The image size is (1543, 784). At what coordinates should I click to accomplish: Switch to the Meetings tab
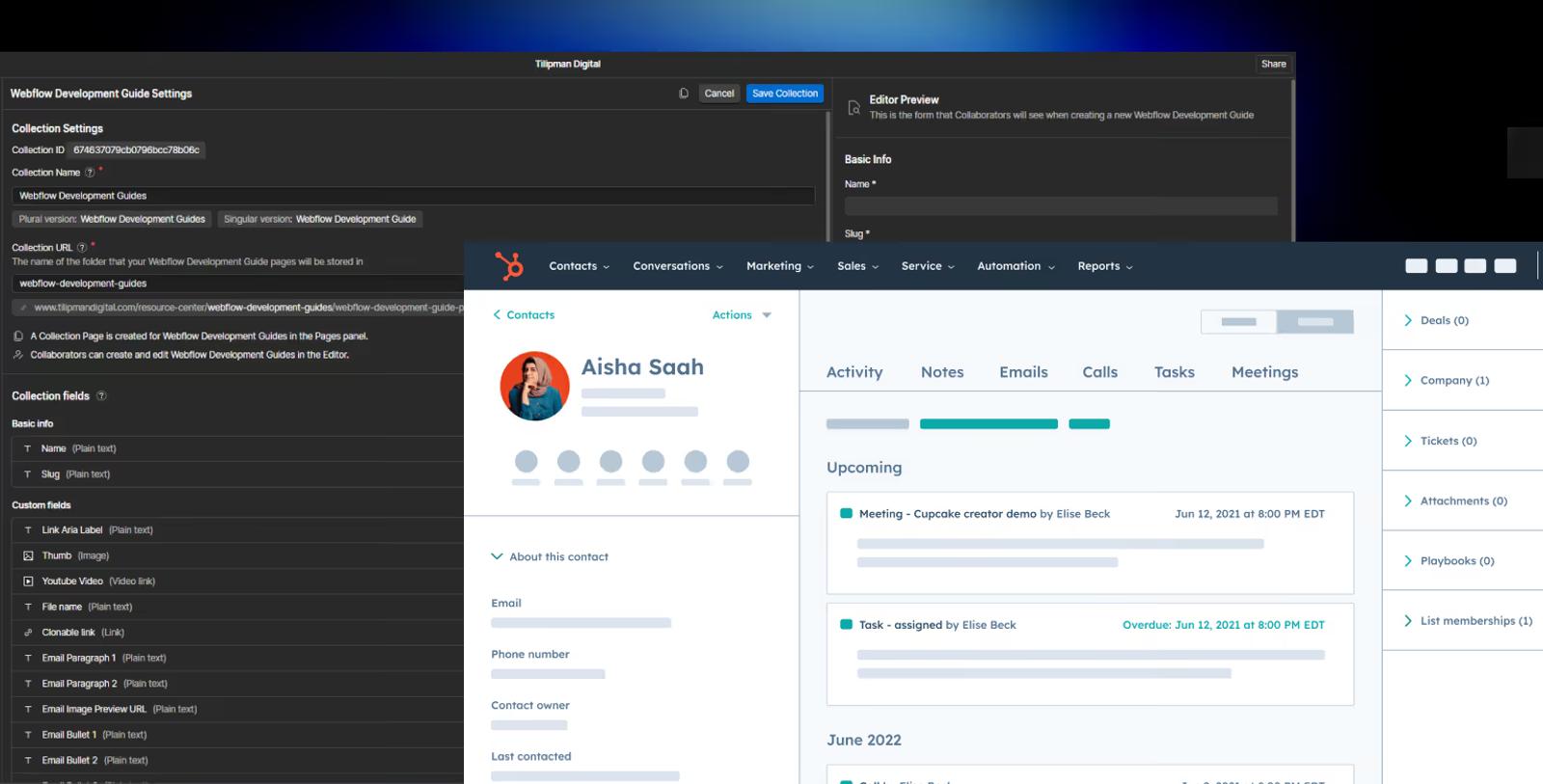click(x=1264, y=372)
